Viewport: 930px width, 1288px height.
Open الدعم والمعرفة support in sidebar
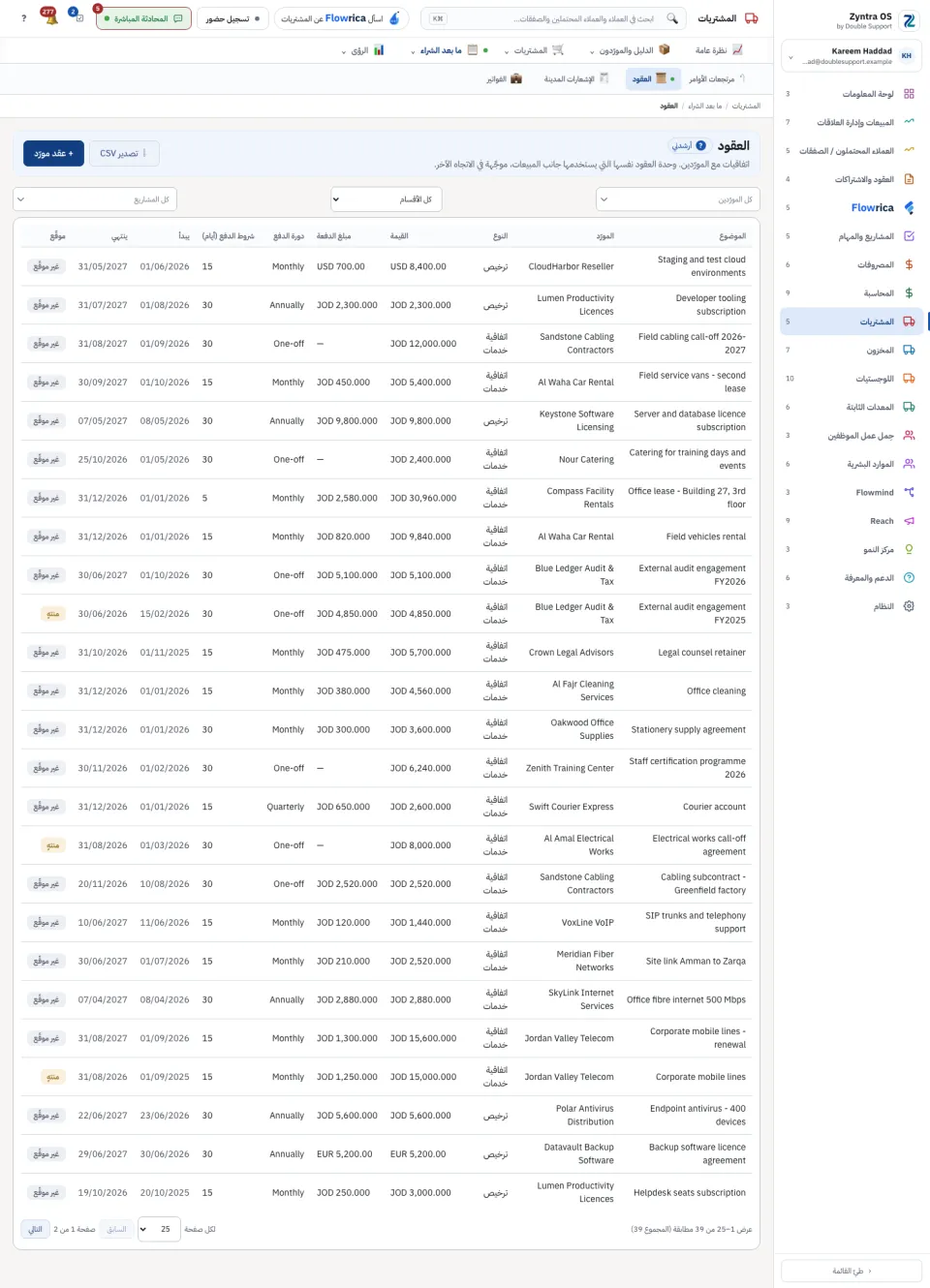click(852, 578)
